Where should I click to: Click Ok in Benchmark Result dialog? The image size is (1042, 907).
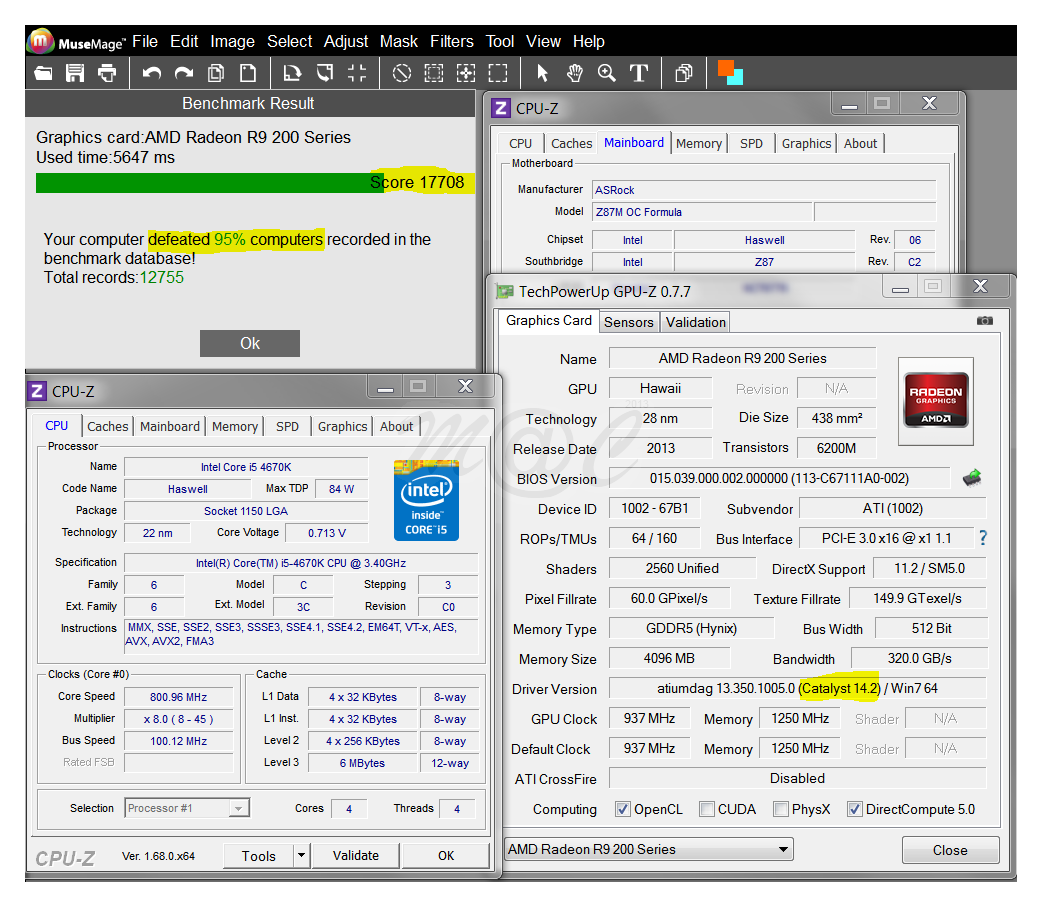click(x=250, y=344)
